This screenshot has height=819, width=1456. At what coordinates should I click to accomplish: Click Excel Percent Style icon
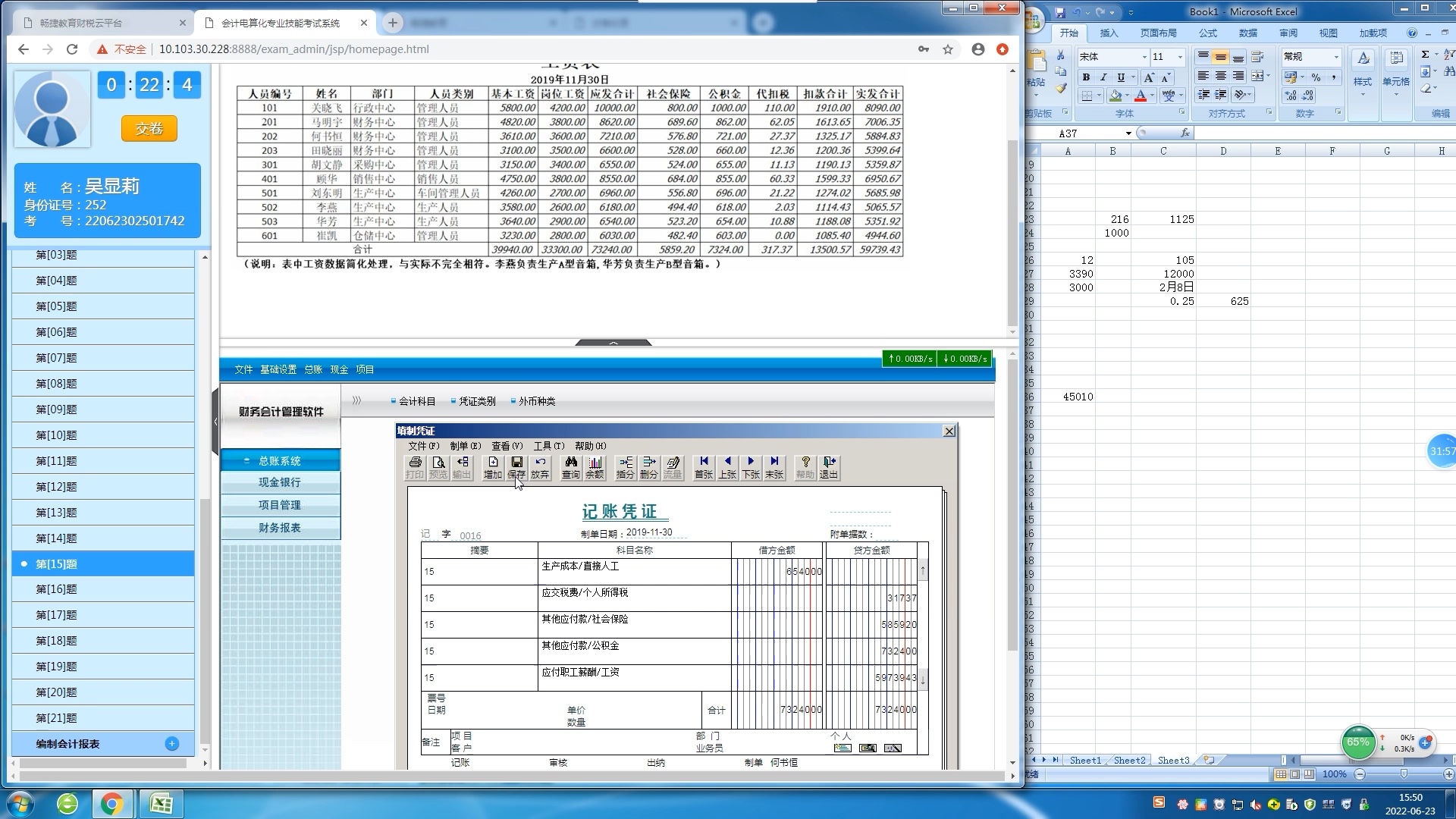click(x=1316, y=77)
